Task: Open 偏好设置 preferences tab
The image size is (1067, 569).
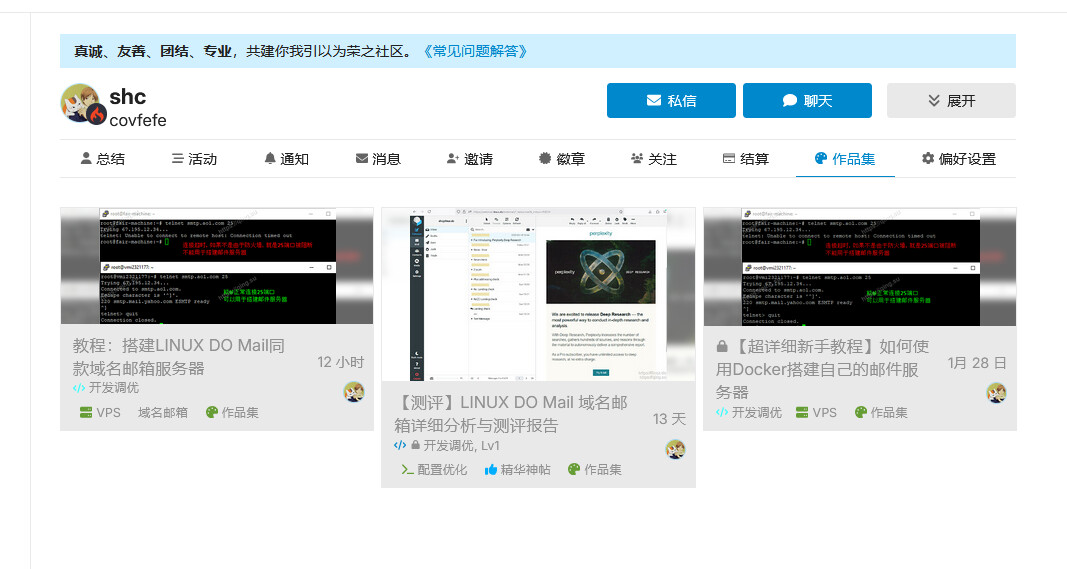Action: coord(959,159)
